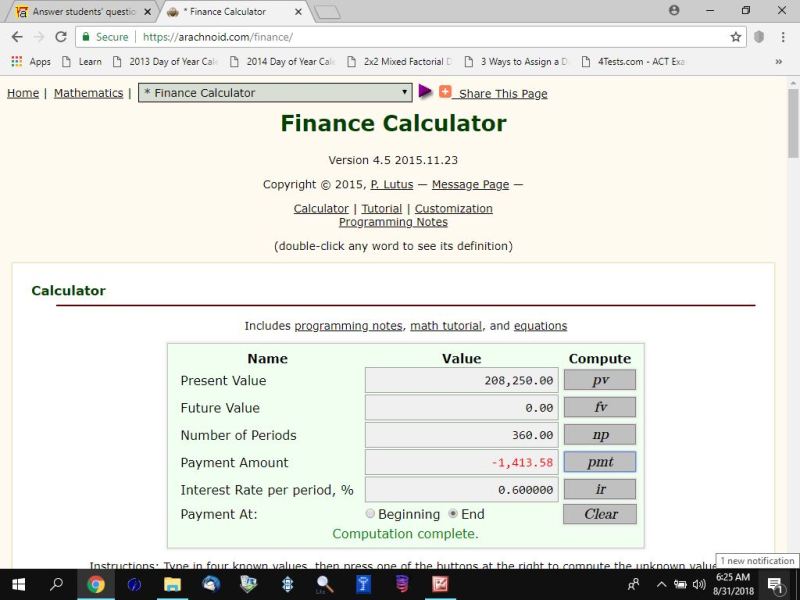Click the purple go arrow beside dropdown
800x600 pixels.
point(424,91)
